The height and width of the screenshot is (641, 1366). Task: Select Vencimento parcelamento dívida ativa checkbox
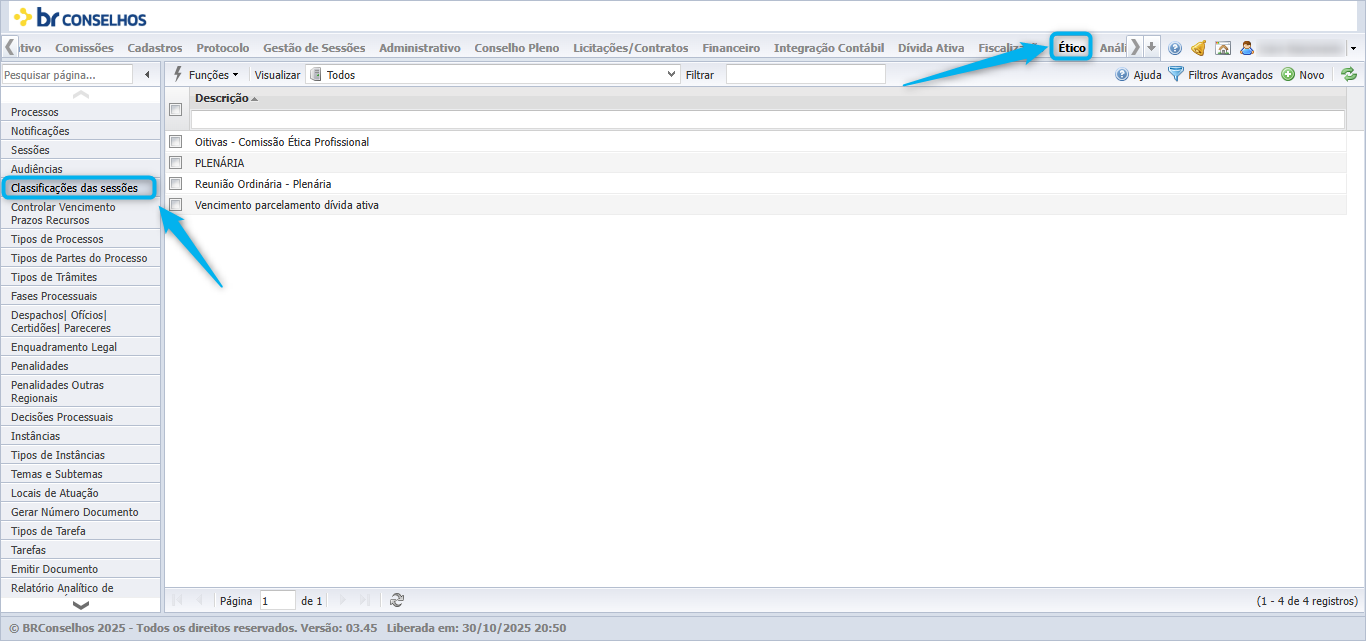[176, 205]
